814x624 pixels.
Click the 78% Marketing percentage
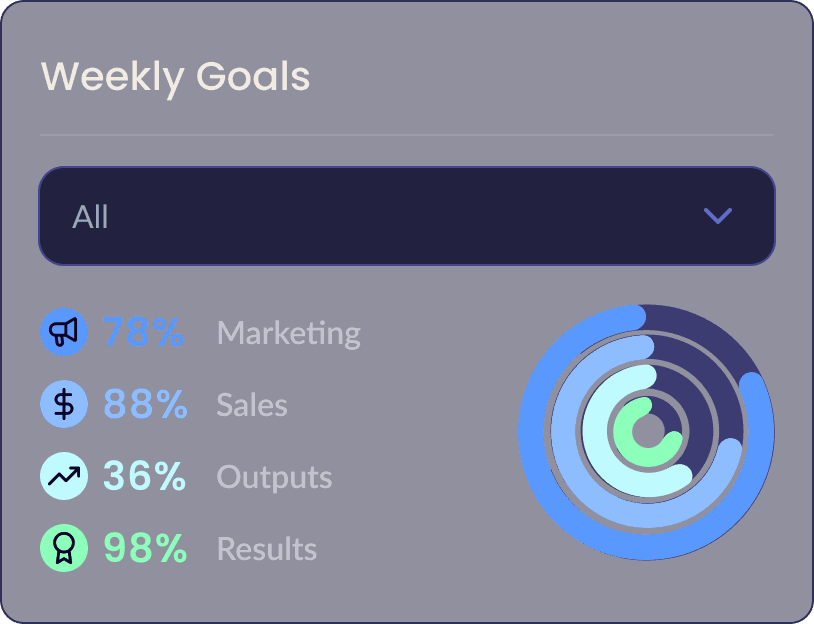click(143, 333)
